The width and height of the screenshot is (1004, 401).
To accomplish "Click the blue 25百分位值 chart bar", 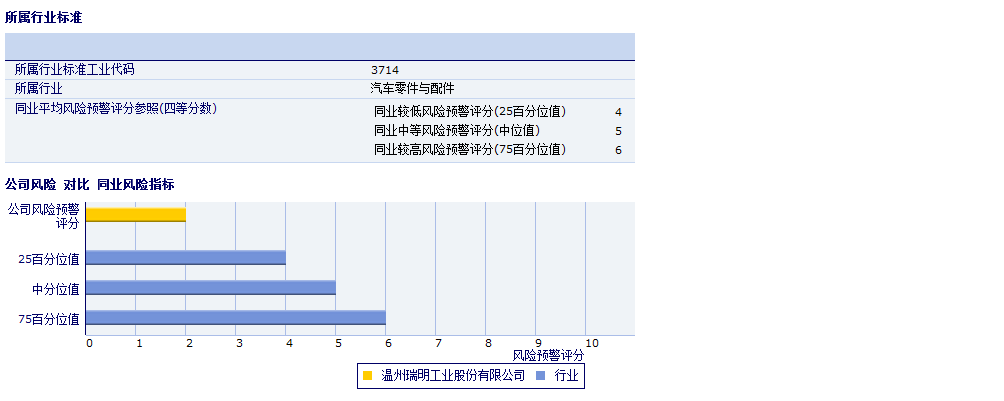I will 186,258.
